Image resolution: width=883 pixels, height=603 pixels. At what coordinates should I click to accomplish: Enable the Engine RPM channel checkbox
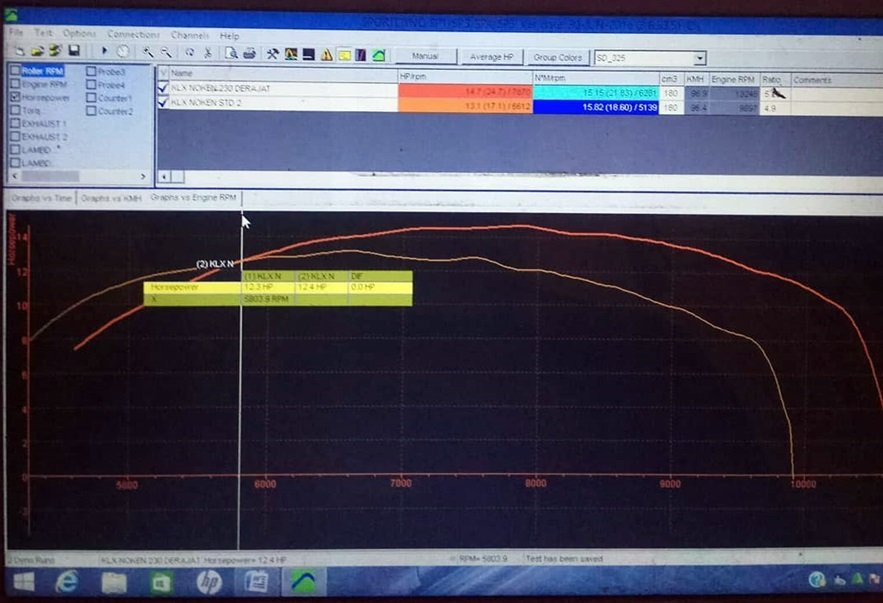coord(15,85)
